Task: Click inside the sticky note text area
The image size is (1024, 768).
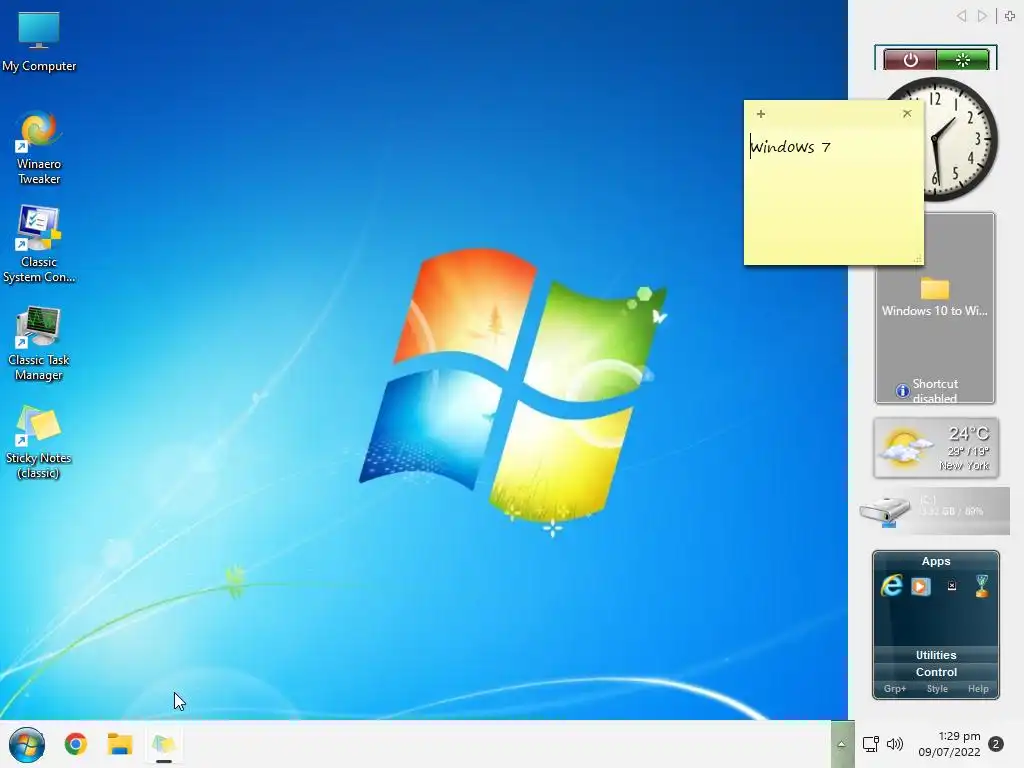Action: coord(833,194)
